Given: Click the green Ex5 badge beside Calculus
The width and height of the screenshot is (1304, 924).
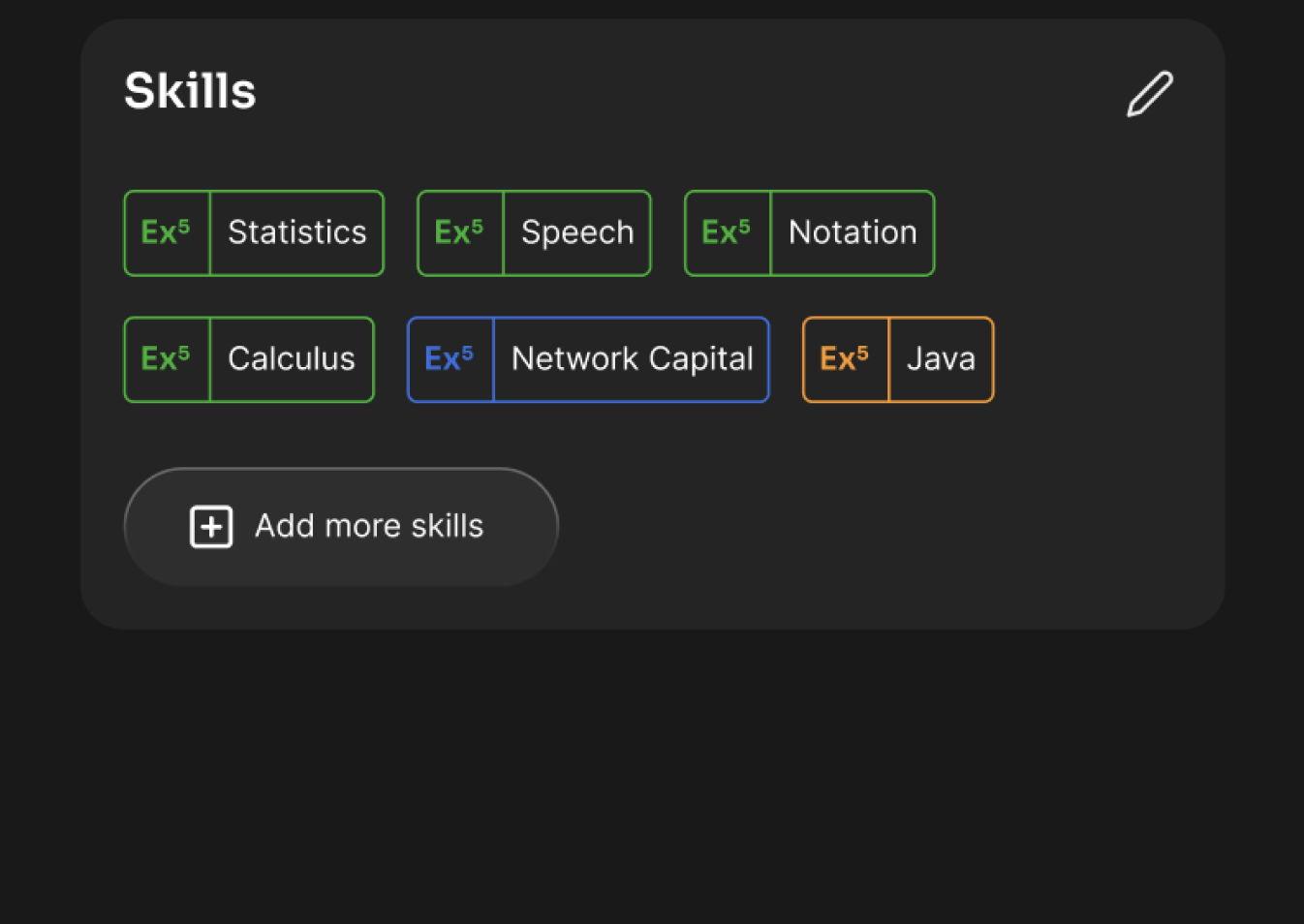Looking at the screenshot, I should pyautogui.click(x=166, y=359).
